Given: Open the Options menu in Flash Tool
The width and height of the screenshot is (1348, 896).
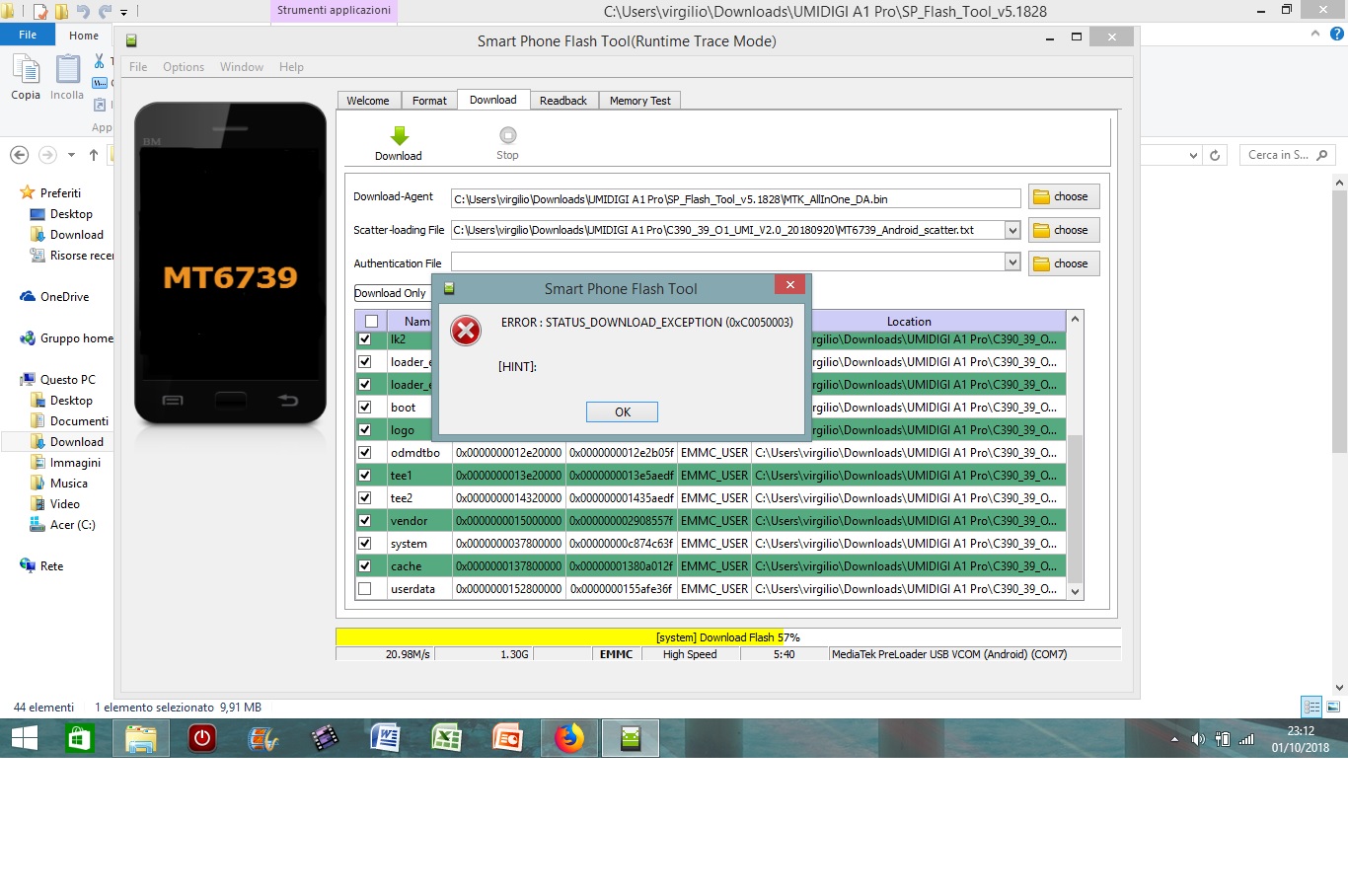Looking at the screenshot, I should [184, 67].
